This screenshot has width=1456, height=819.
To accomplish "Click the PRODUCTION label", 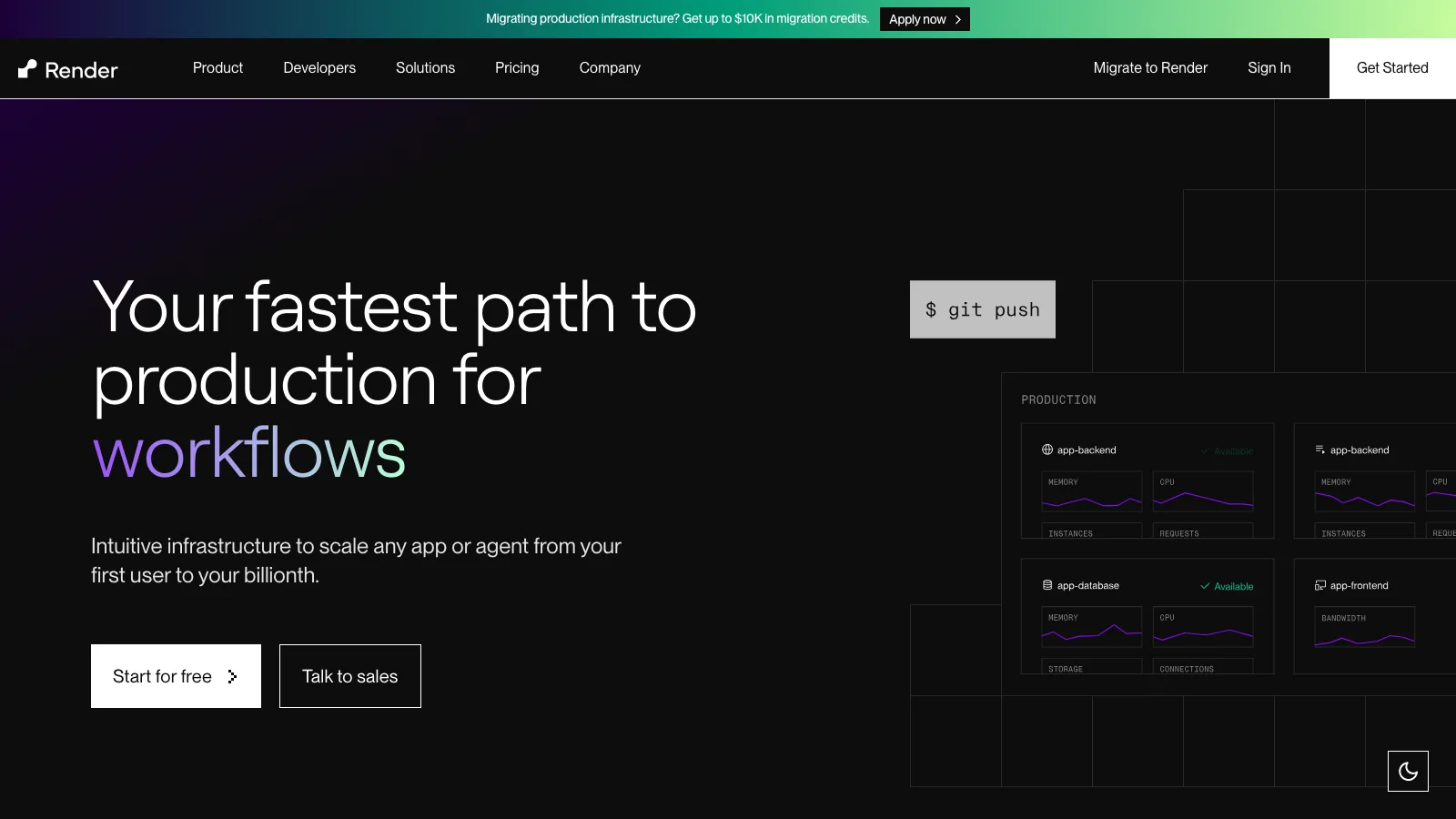I will point(1058,399).
